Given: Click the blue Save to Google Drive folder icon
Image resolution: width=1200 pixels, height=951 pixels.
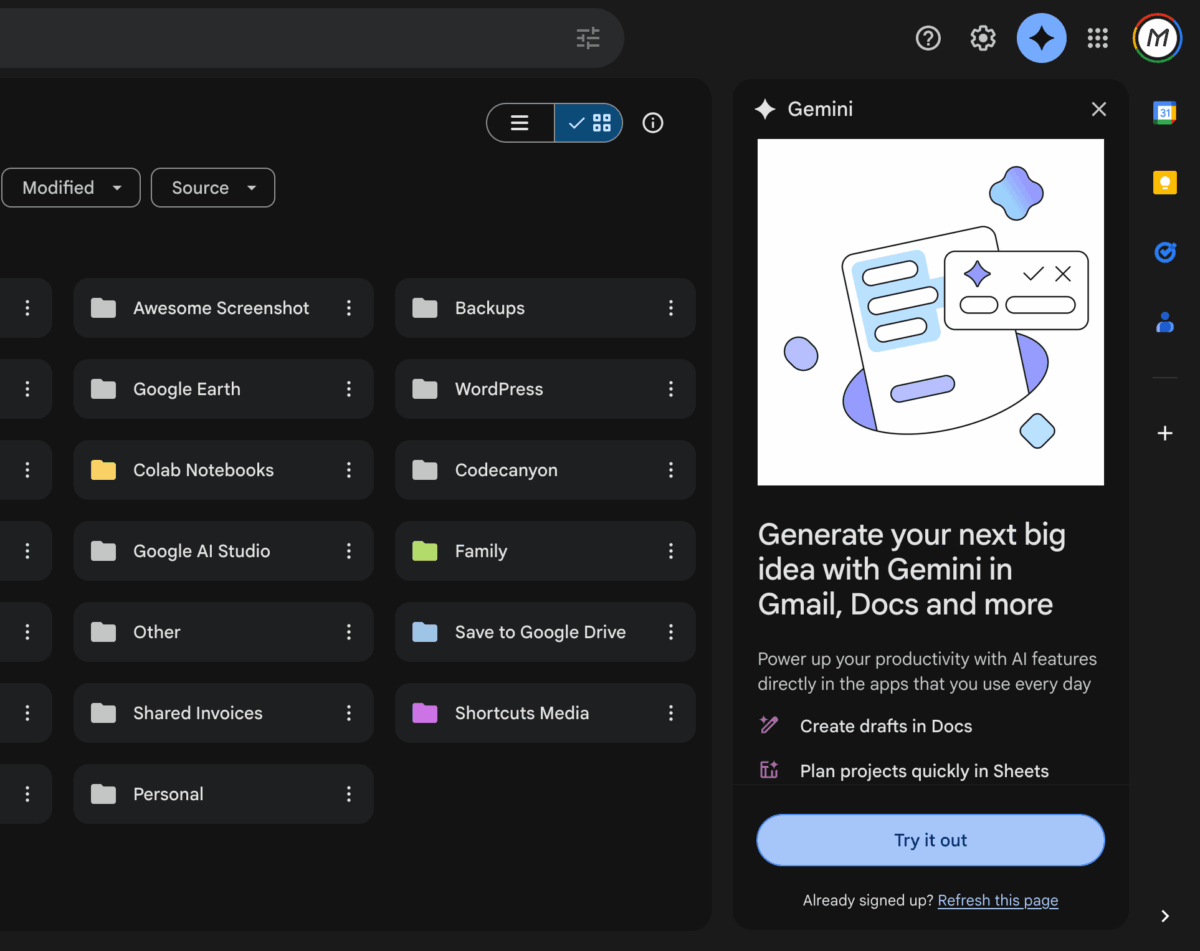Looking at the screenshot, I should pos(425,632).
